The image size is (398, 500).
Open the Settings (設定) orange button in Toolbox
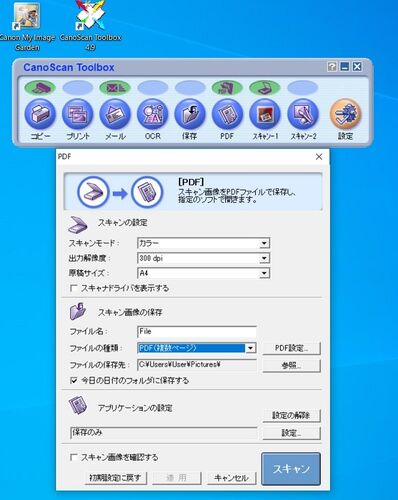[346, 114]
